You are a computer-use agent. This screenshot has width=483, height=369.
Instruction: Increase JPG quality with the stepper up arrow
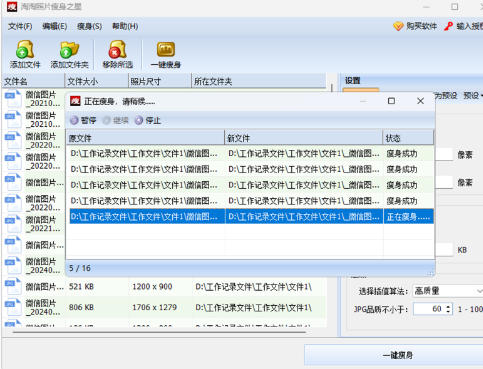[x=449, y=306]
